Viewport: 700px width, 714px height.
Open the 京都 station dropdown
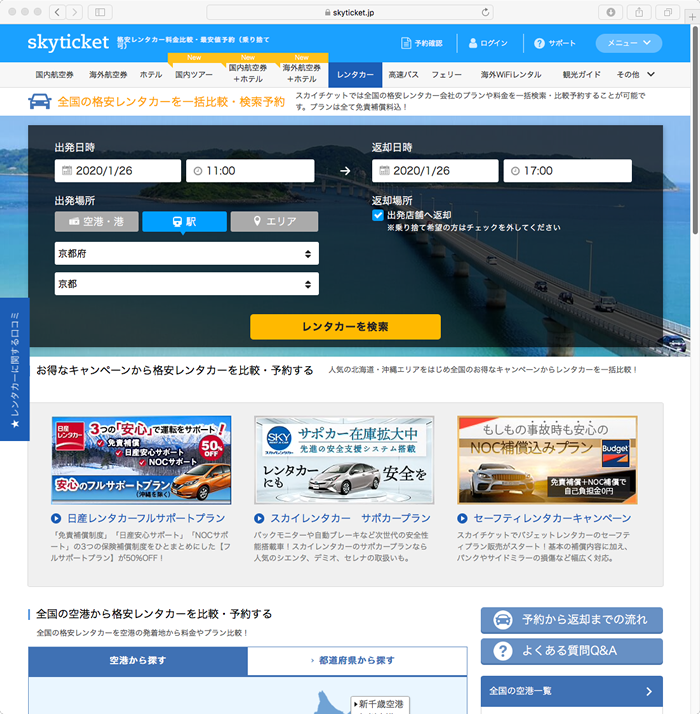pos(187,284)
